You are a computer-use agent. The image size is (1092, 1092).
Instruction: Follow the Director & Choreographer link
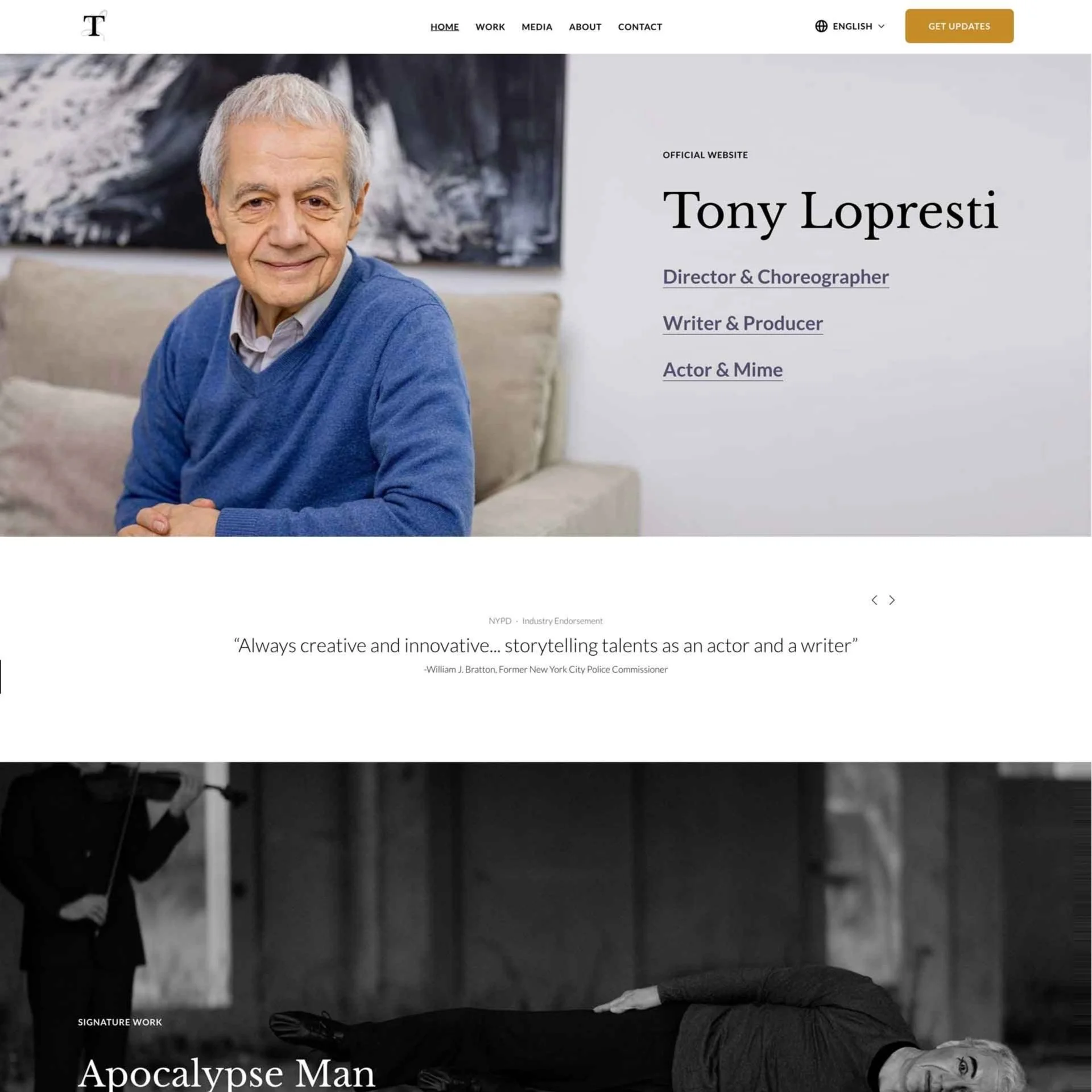click(x=776, y=277)
